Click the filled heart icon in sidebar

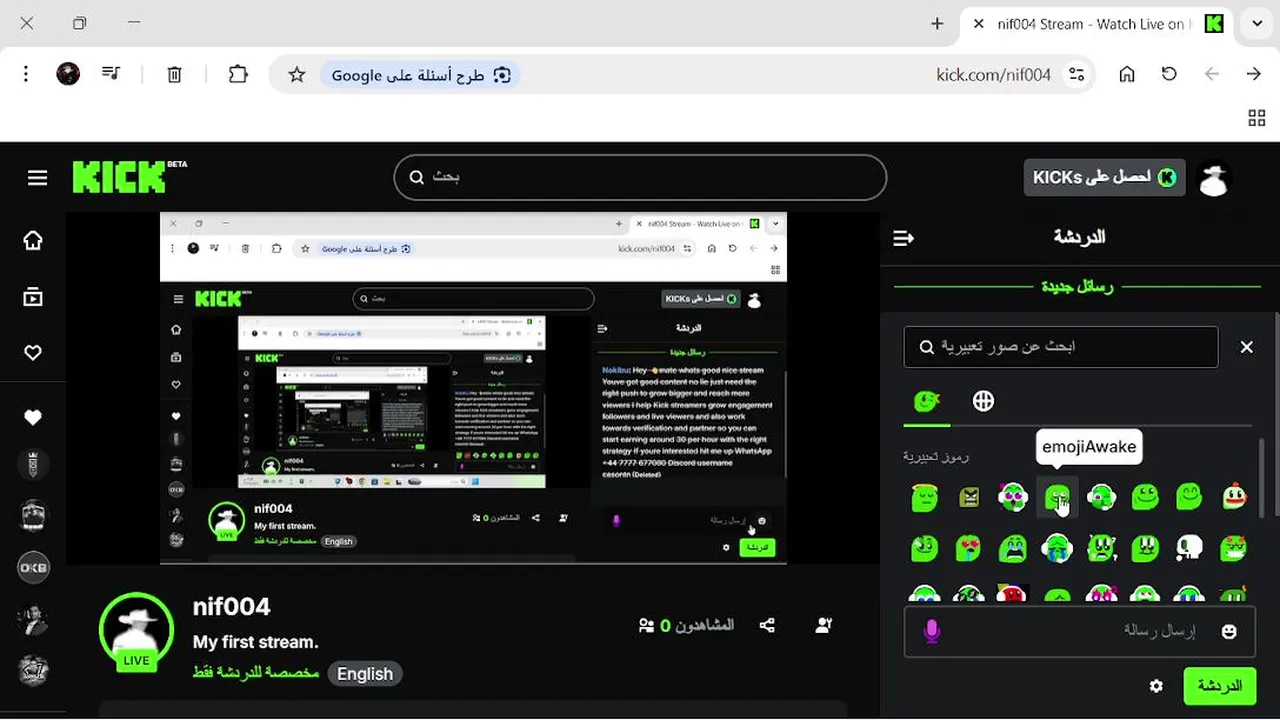pyautogui.click(x=33, y=418)
